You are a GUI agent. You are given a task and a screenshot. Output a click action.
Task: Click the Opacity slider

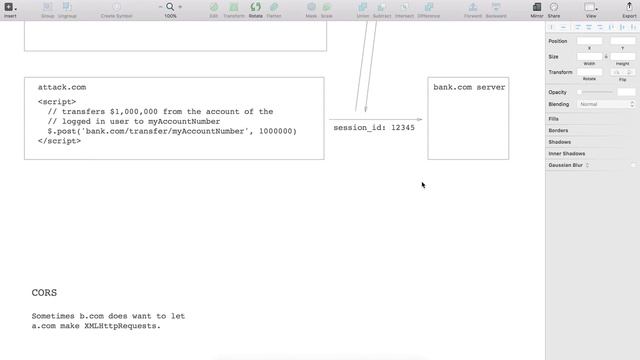click(x=596, y=92)
